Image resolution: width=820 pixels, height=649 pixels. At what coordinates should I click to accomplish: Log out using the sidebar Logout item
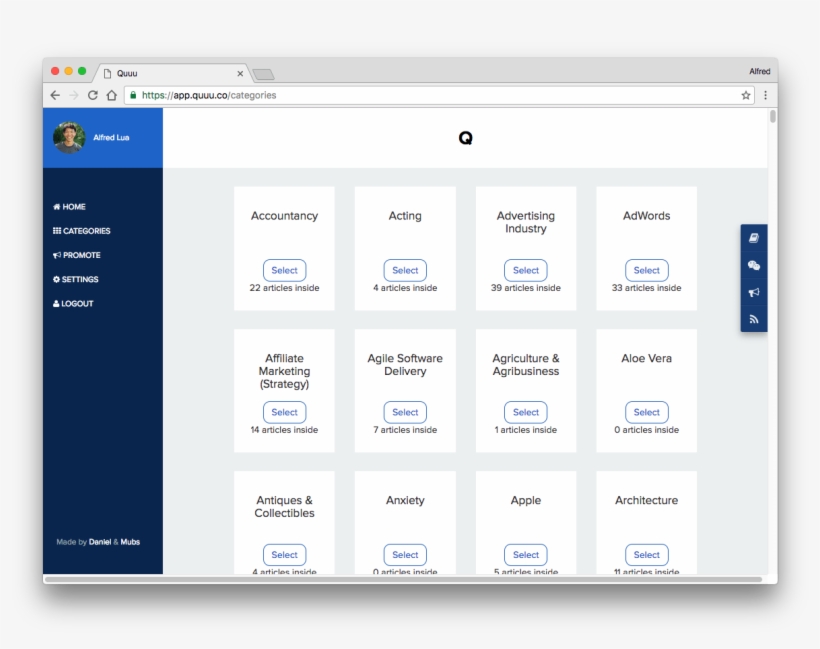[x=73, y=304]
